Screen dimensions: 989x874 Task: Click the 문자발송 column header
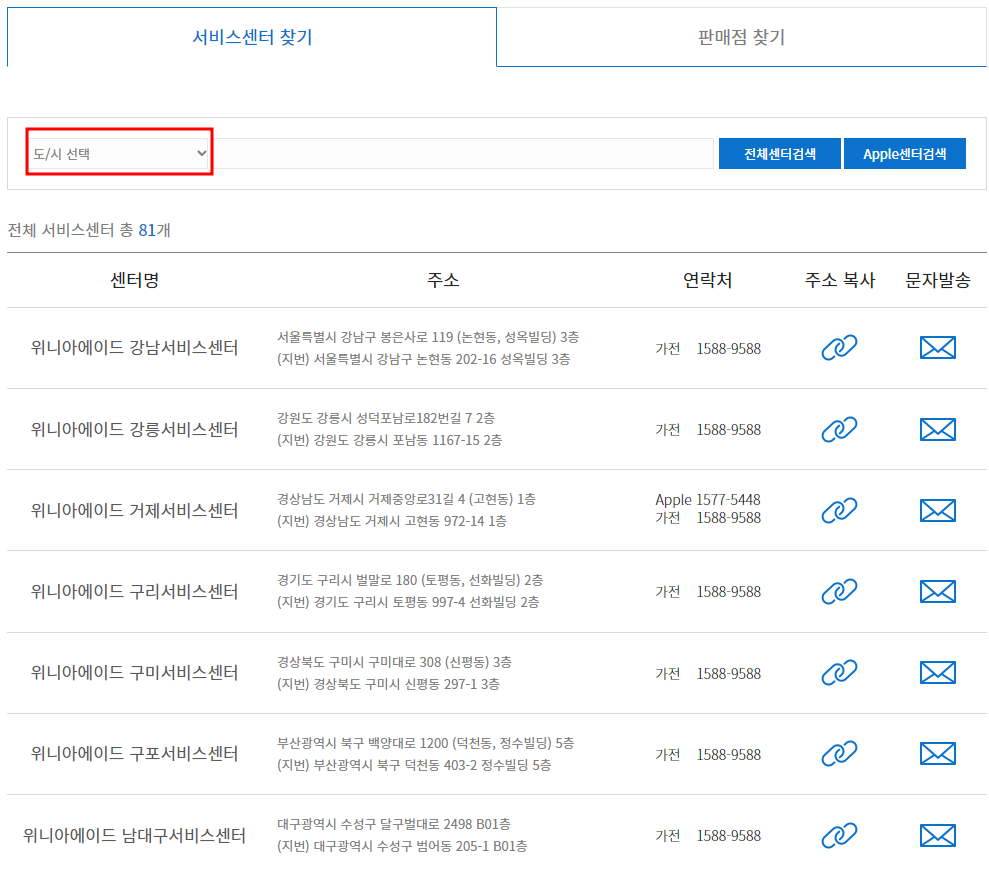(x=937, y=280)
